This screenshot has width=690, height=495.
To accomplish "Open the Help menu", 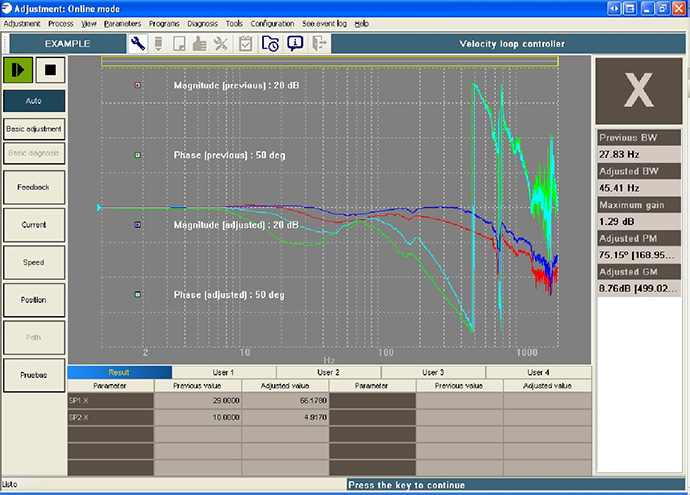I will (362, 24).
